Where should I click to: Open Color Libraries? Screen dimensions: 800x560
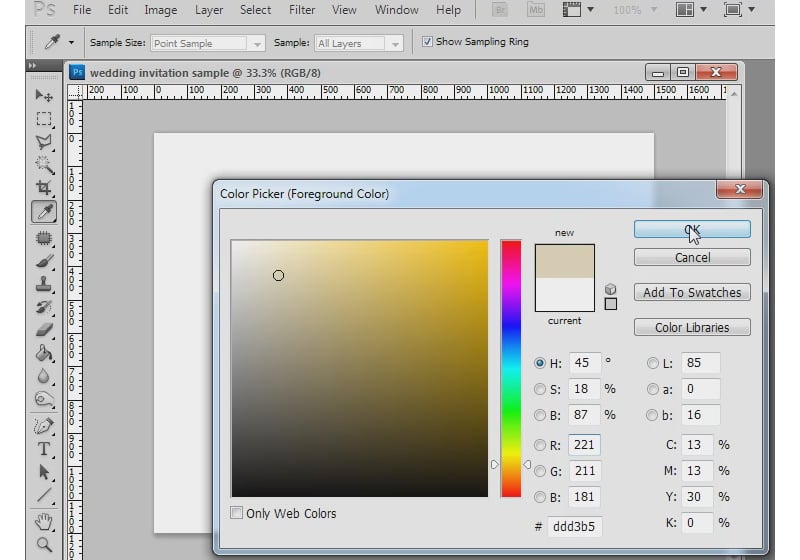point(692,327)
